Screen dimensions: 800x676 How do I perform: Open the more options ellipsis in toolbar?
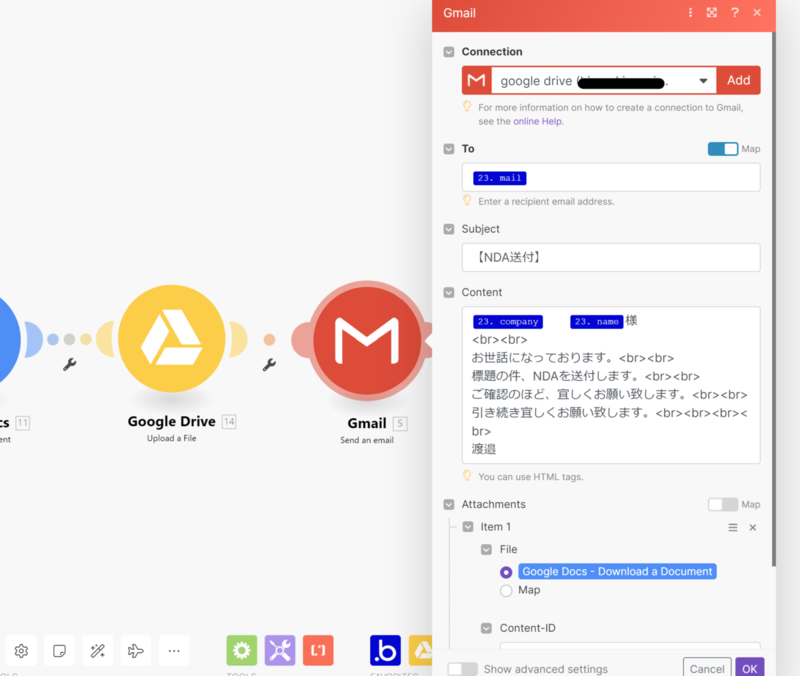[x=174, y=650]
